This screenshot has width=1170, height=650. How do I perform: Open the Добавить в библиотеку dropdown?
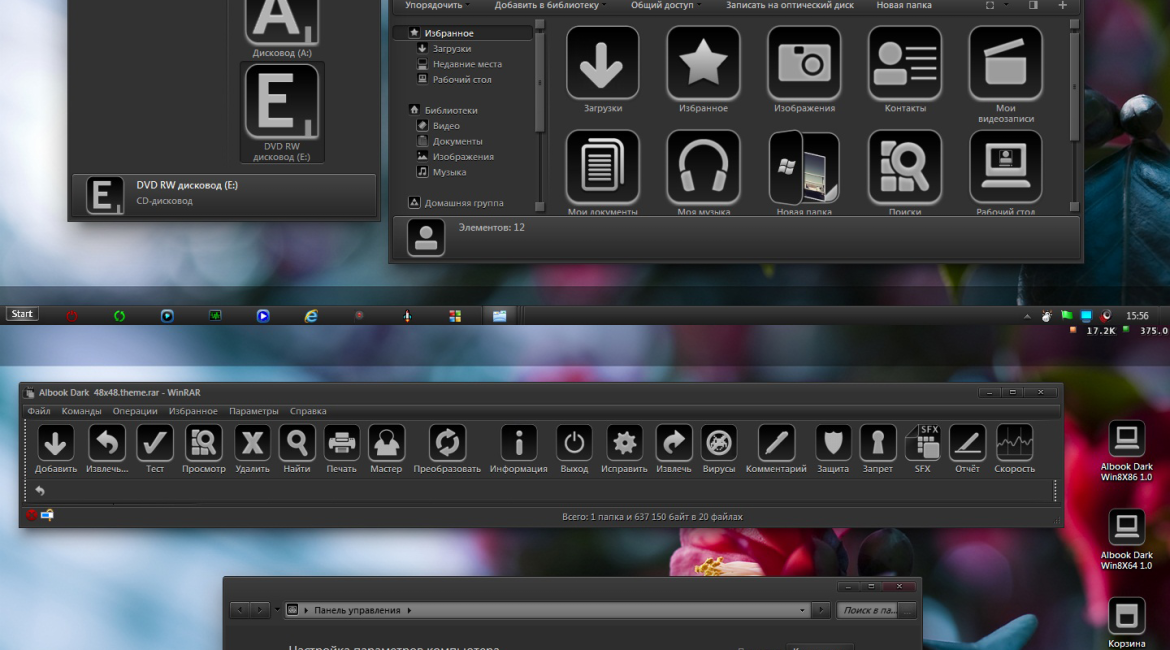click(550, 5)
